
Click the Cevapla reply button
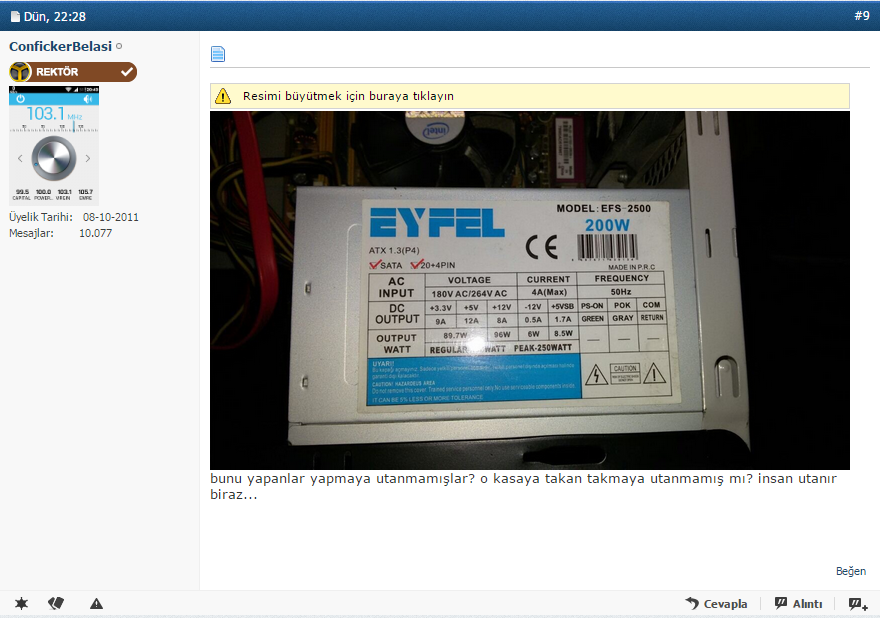pos(716,603)
